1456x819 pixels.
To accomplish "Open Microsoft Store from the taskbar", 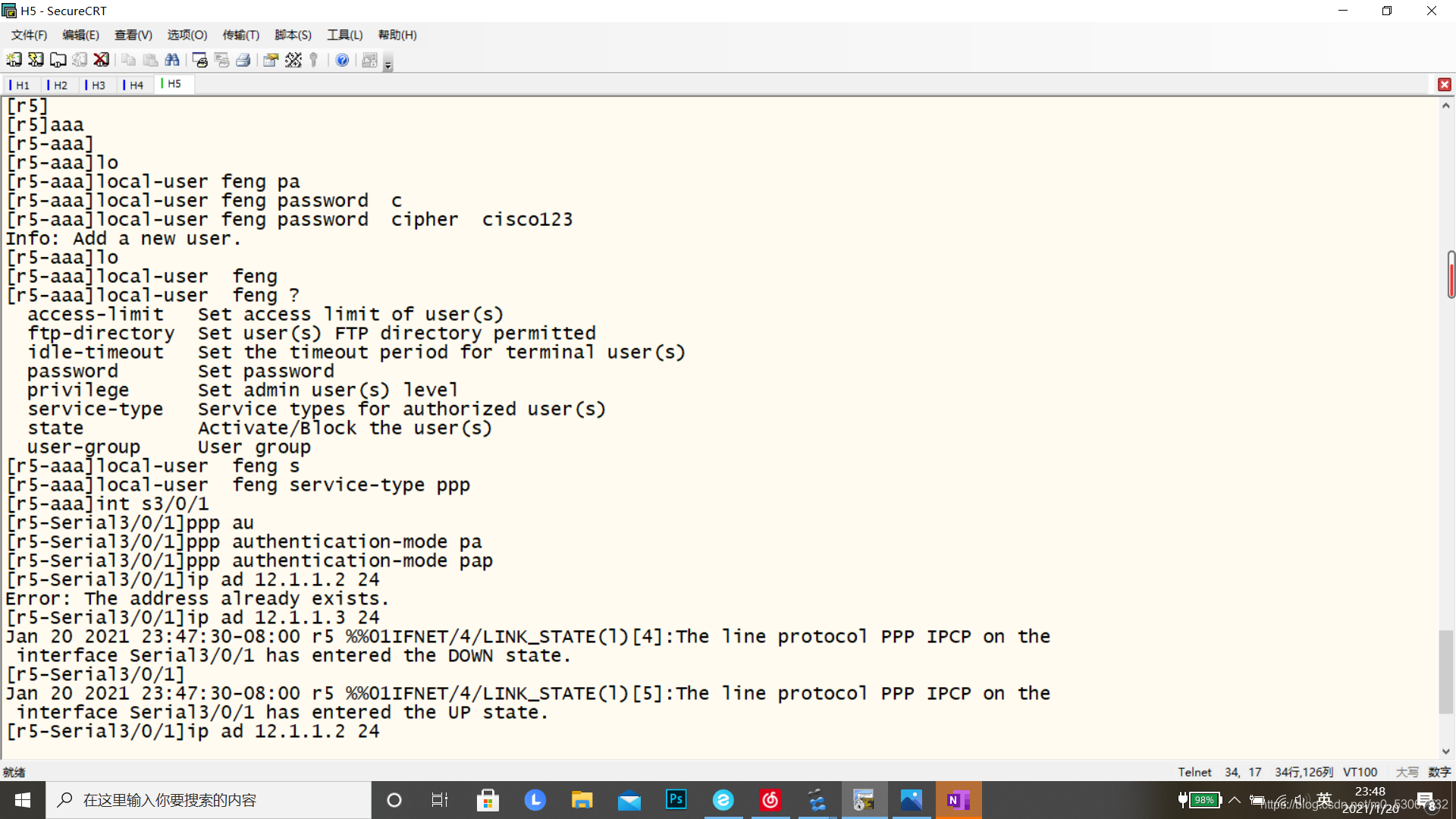I will (488, 800).
